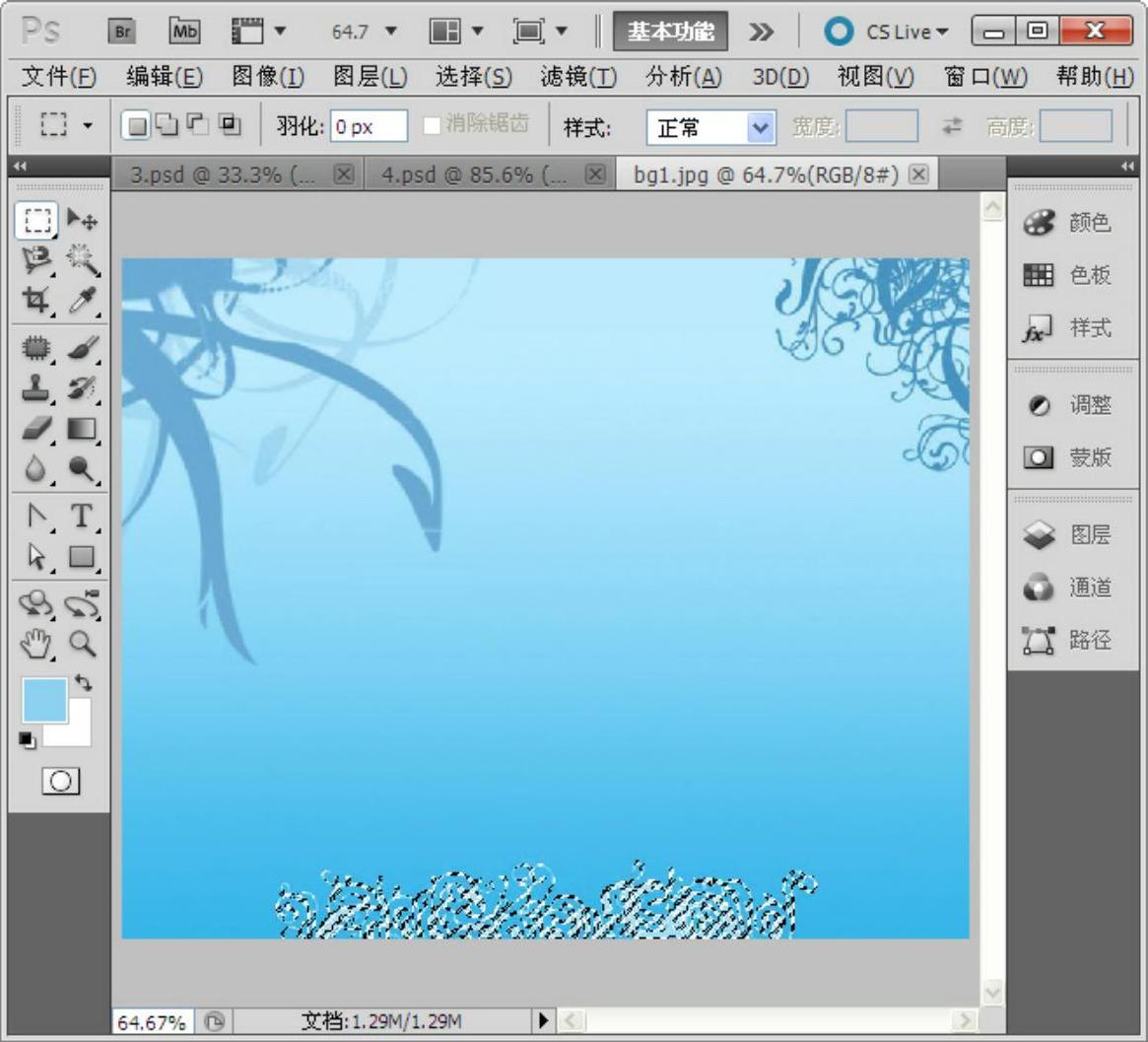Select the Magic Wand tool
This screenshot has height=1042, width=1148.
(82, 260)
